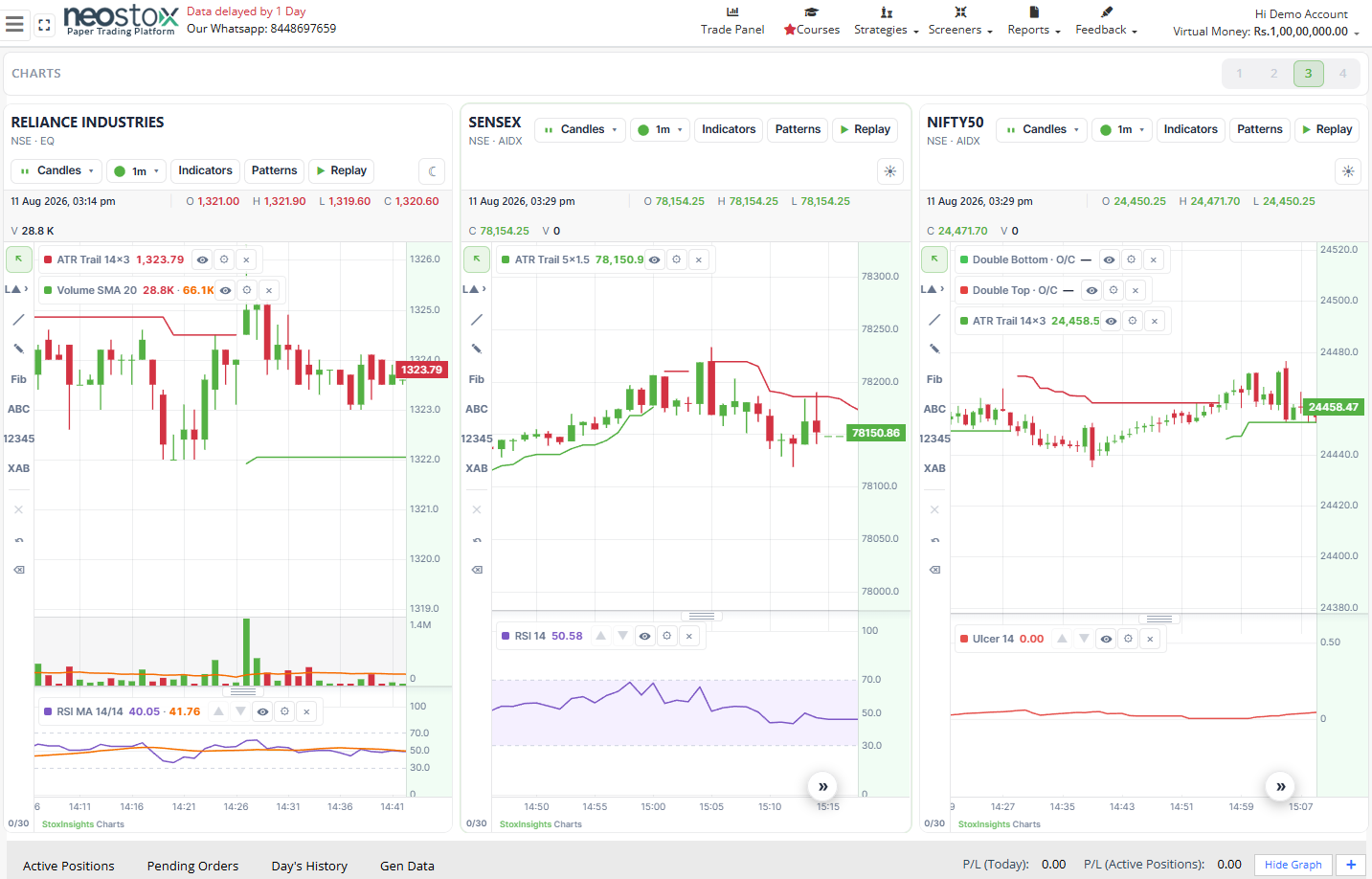Open Courses menu item
The width and height of the screenshot is (1372, 879).
click(x=812, y=21)
